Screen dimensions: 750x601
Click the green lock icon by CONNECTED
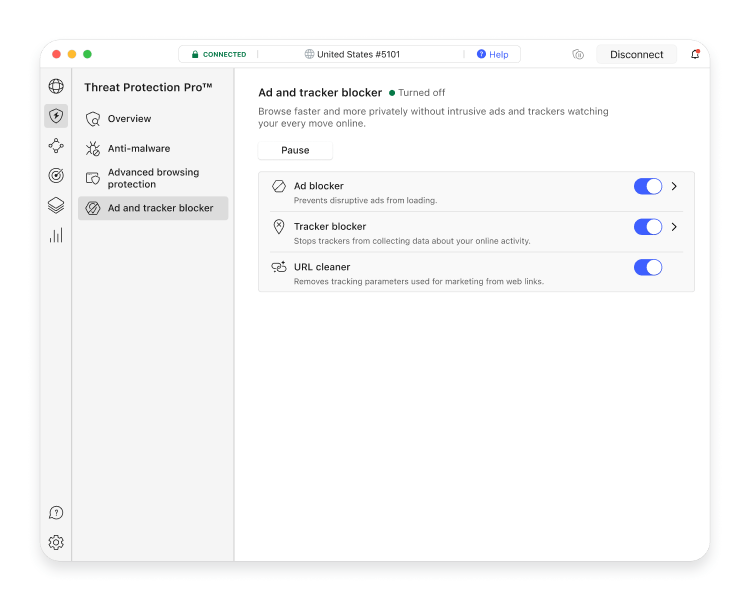click(195, 54)
